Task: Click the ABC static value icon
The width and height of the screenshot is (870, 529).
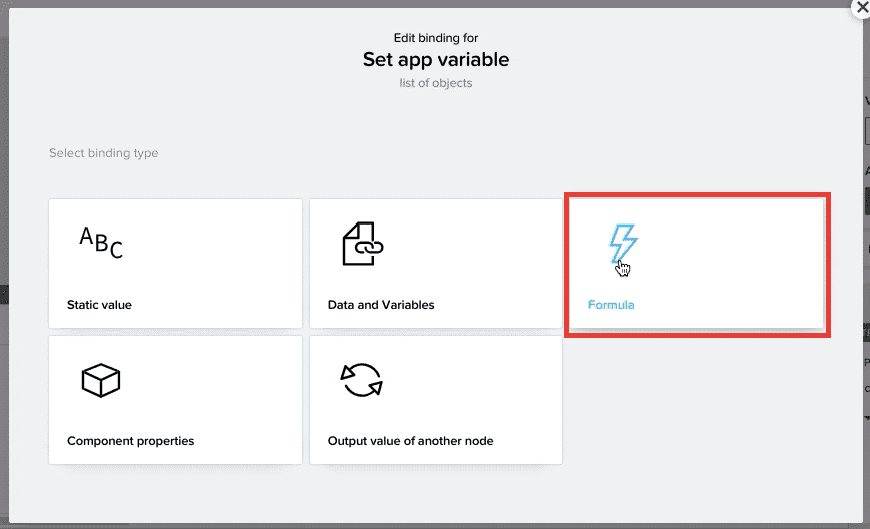Action: 100,243
